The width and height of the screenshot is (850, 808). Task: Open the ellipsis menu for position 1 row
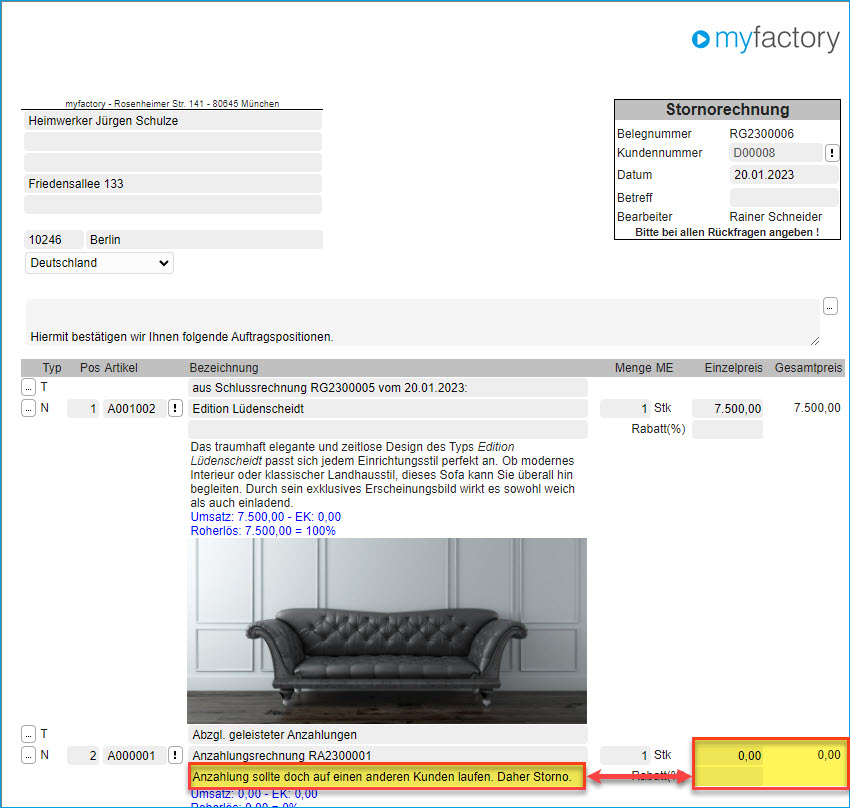click(28, 408)
